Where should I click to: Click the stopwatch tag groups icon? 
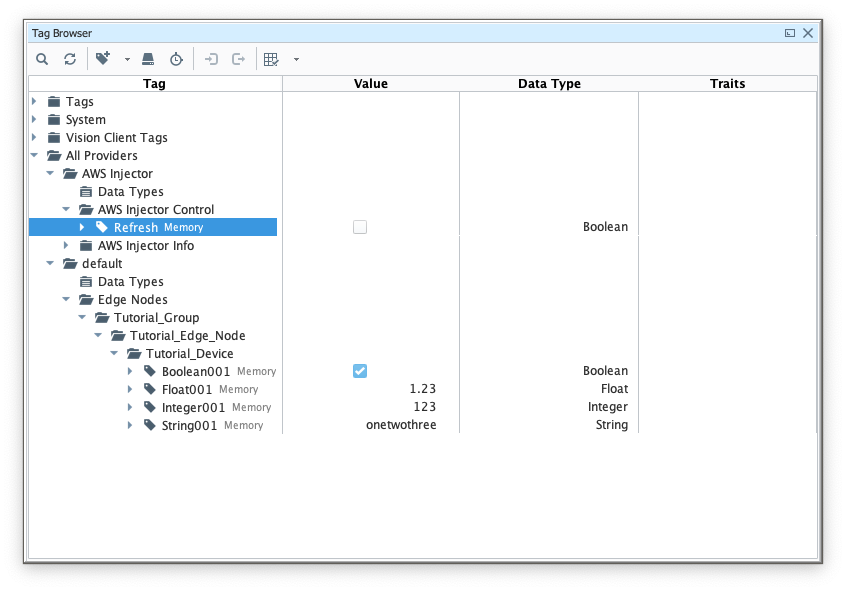[176, 59]
